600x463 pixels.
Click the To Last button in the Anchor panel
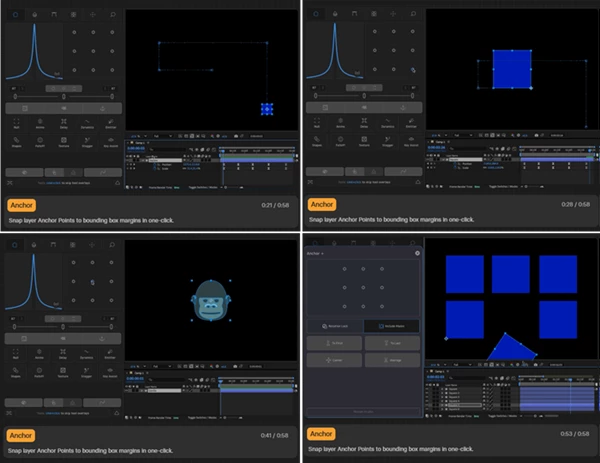(x=392, y=343)
